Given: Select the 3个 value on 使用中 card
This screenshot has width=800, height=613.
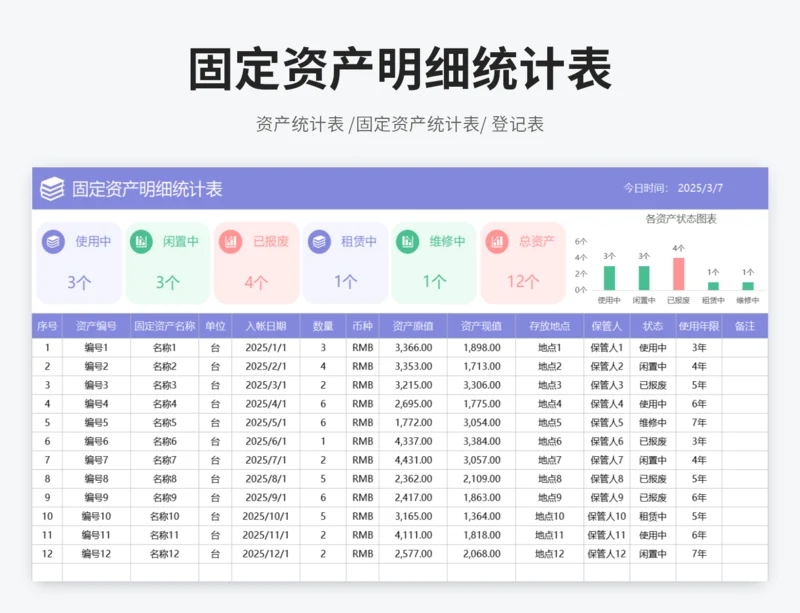Looking at the screenshot, I should (x=79, y=282).
